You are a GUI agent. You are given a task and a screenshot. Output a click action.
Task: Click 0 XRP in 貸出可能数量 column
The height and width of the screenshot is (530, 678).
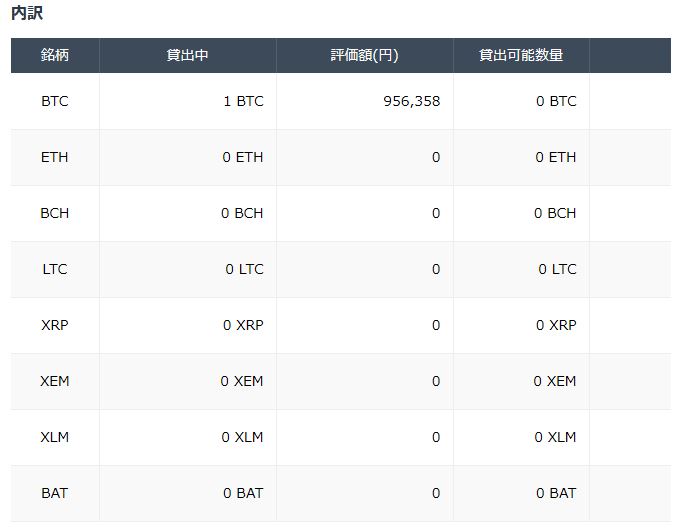556,325
